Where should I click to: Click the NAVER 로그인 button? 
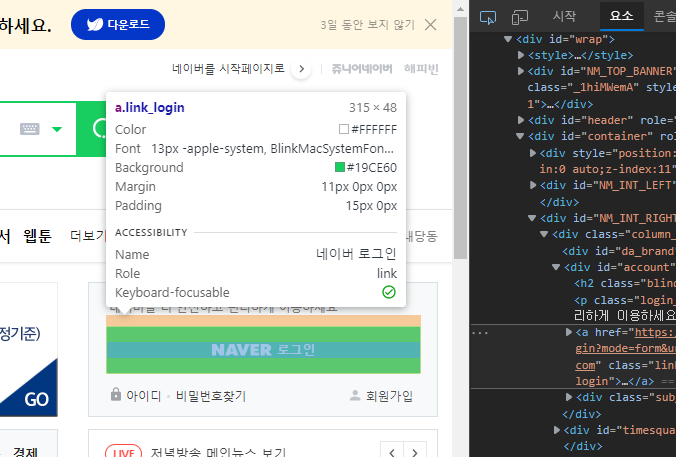pyautogui.click(x=263, y=350)
